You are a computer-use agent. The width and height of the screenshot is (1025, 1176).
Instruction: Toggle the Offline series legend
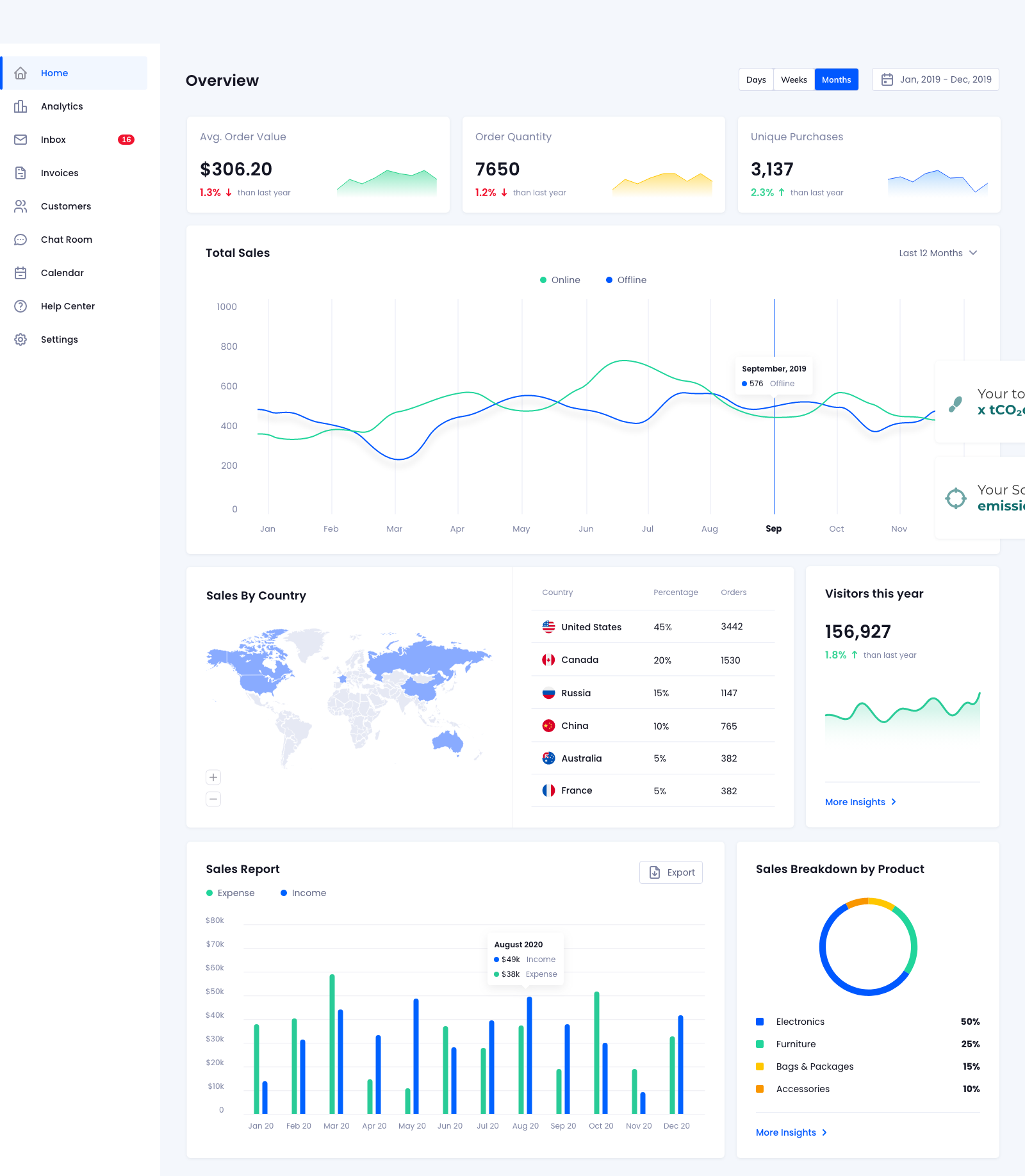[x=626, y=280]
